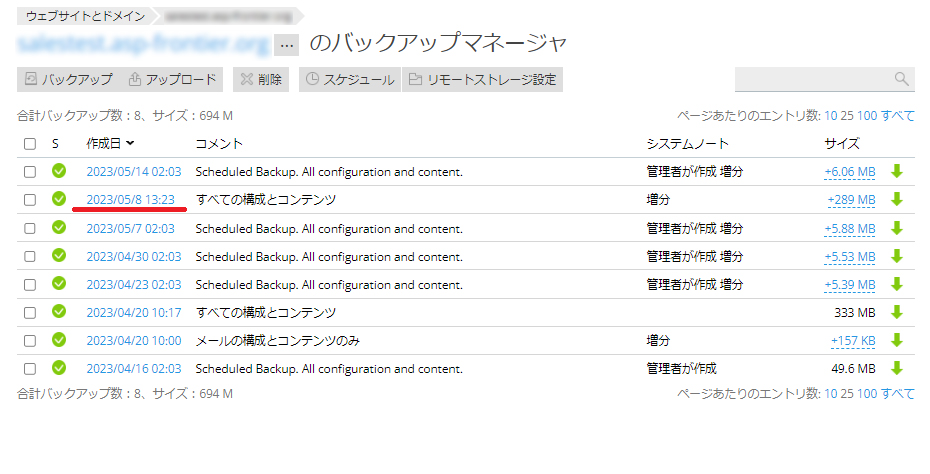Click status check icon of 2023/04/20 10:17 row
This screenshot has height=474, width=930.
pyautogui.click(x=59, y=311)
